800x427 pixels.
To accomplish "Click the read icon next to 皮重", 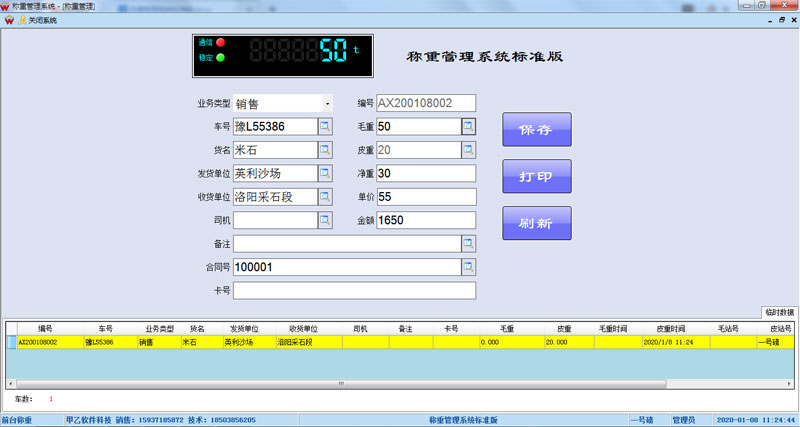I will click(468, 150).
